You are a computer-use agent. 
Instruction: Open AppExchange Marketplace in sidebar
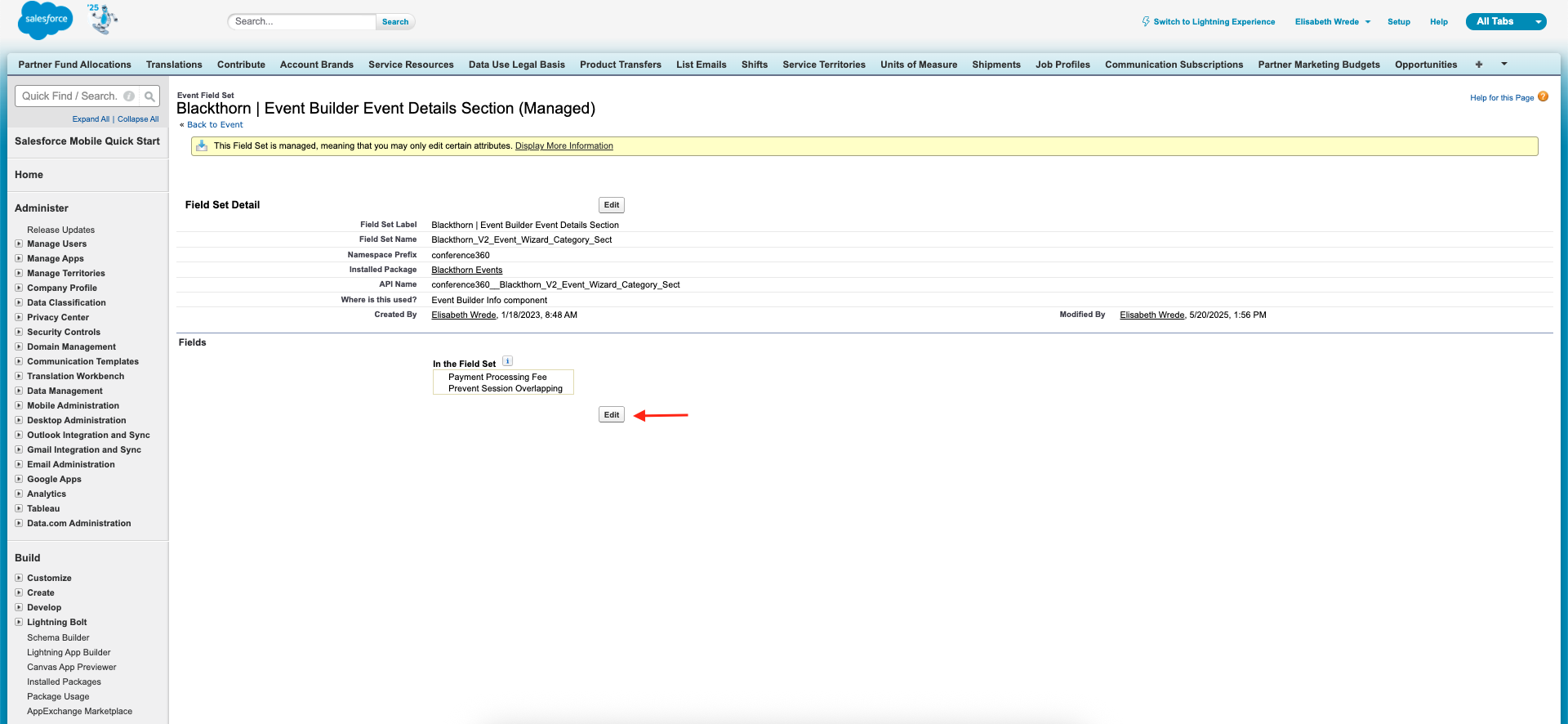(x=79, y=712)
